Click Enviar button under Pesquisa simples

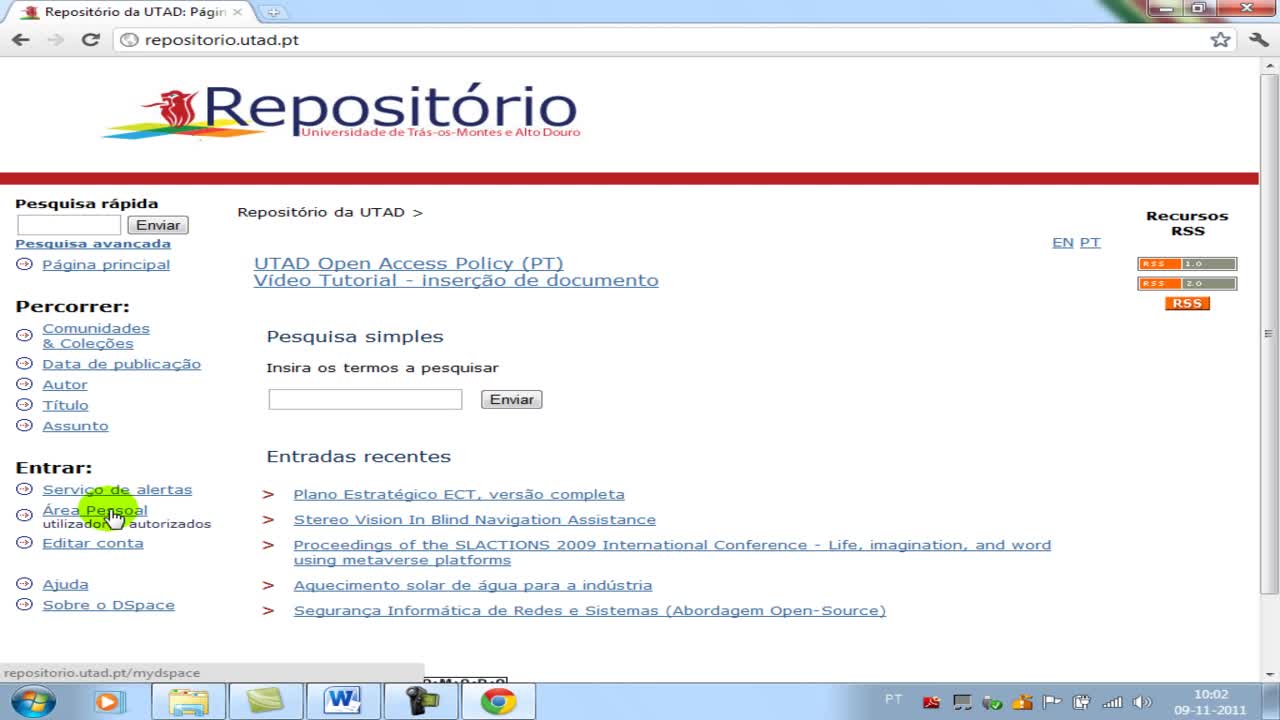click(511, 399)
